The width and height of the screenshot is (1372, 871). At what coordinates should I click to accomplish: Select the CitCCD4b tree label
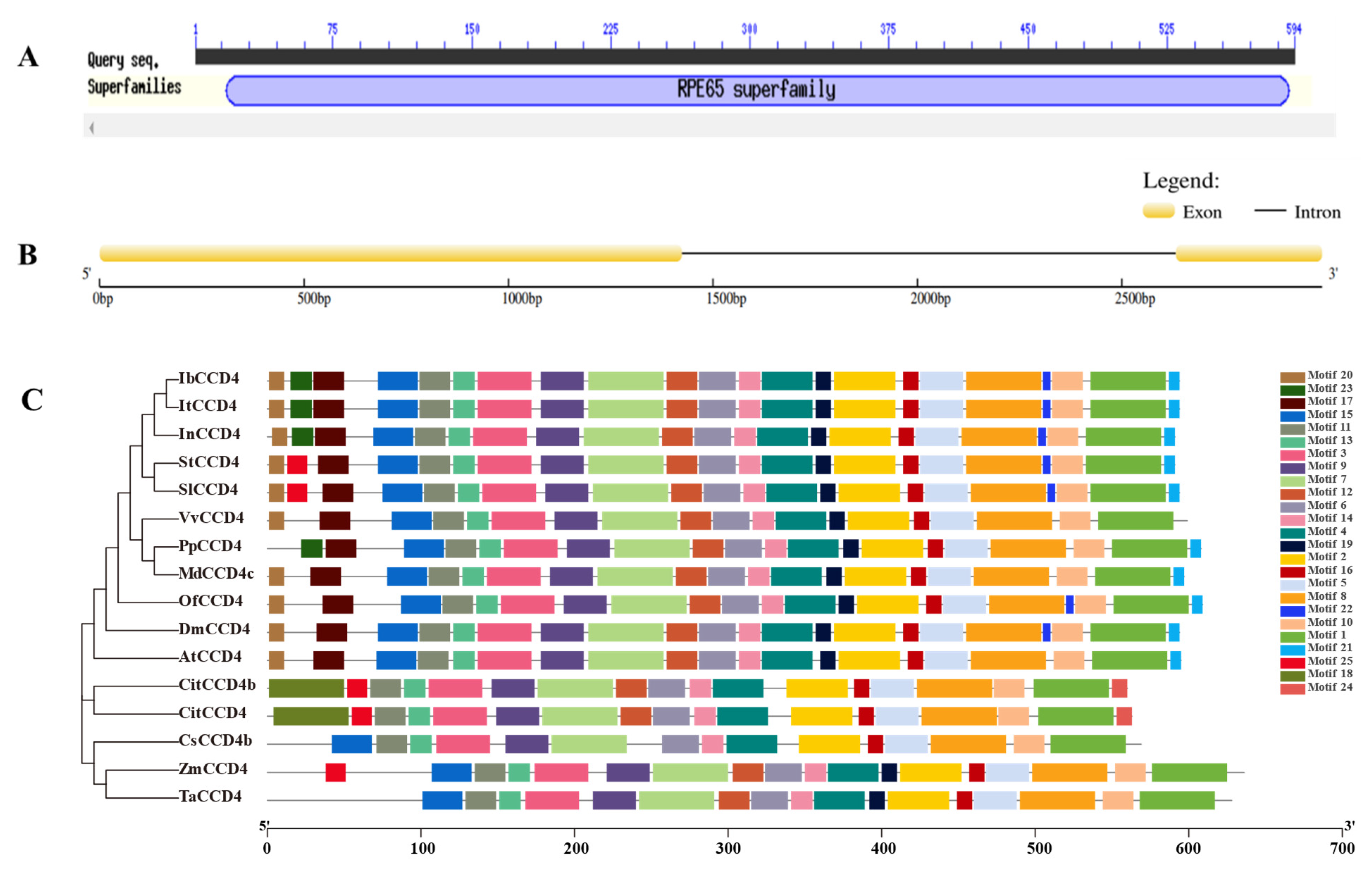pyautogui.click(x=217, y=685)
